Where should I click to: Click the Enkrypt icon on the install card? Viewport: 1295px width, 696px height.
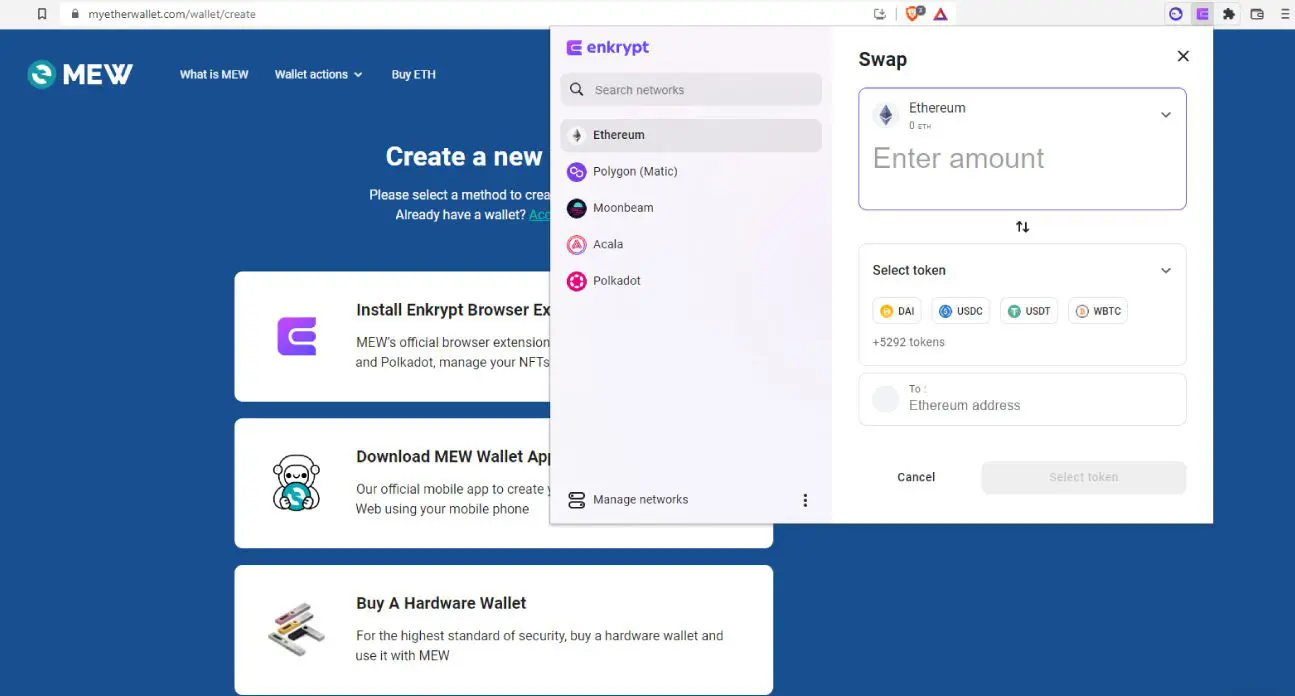297,337
